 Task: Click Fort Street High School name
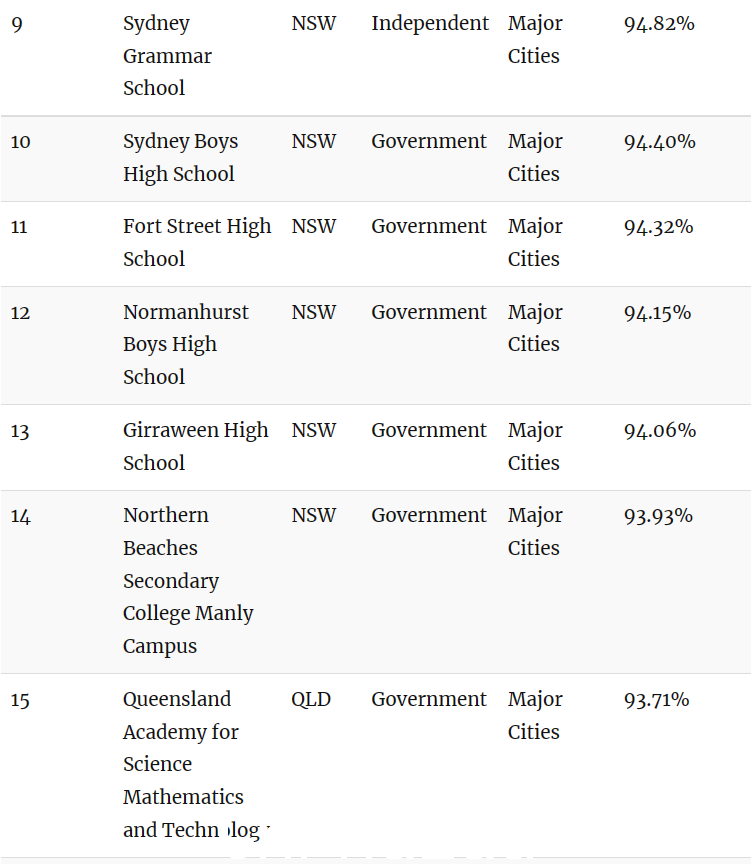click(197, 242)
